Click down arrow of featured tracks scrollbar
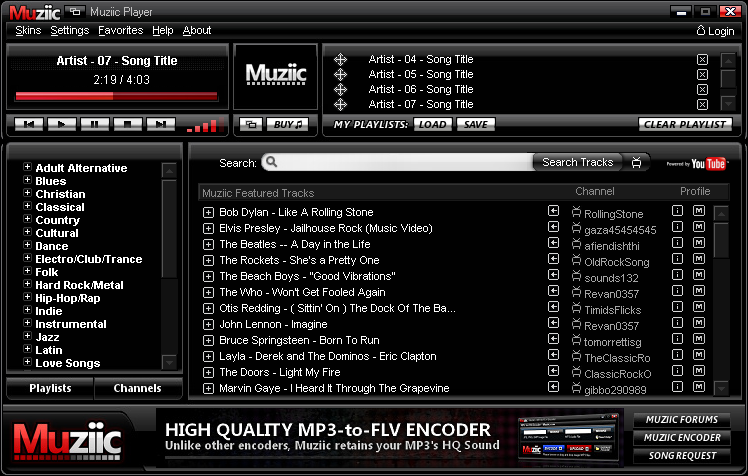The image size is (748, 476). (x=721, y=389)
